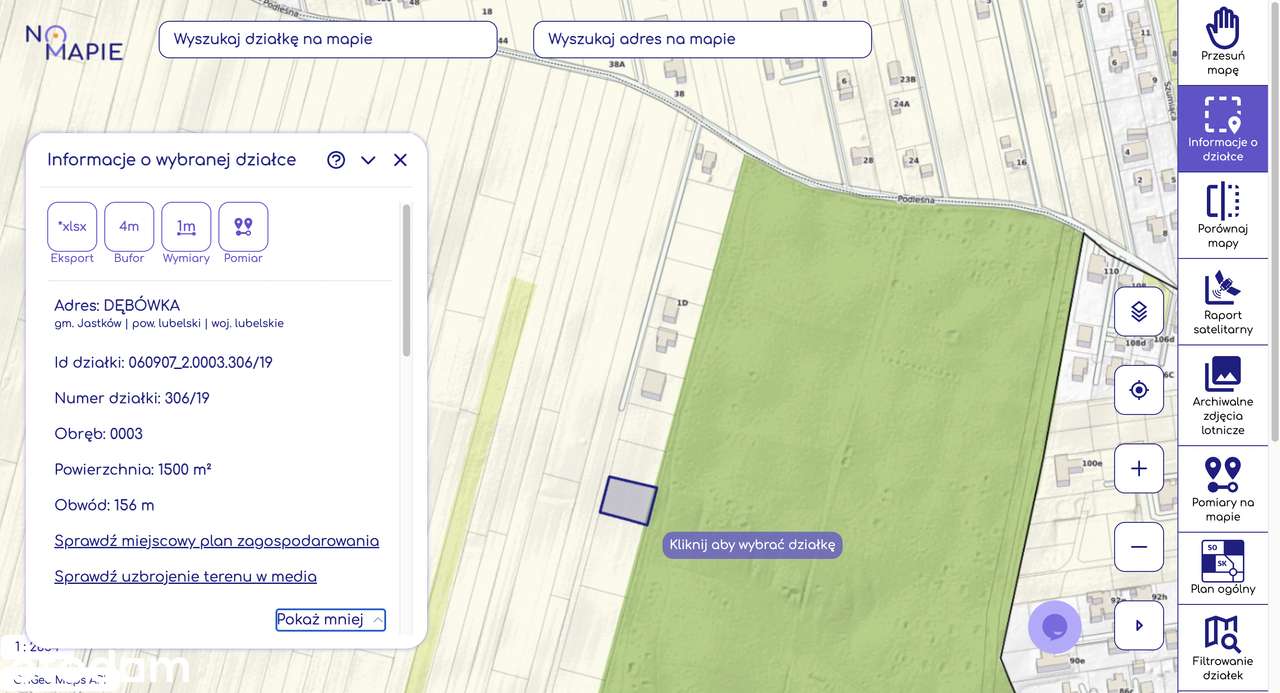
Task: Click the info panel scrollbar
Action: [407, 280]
